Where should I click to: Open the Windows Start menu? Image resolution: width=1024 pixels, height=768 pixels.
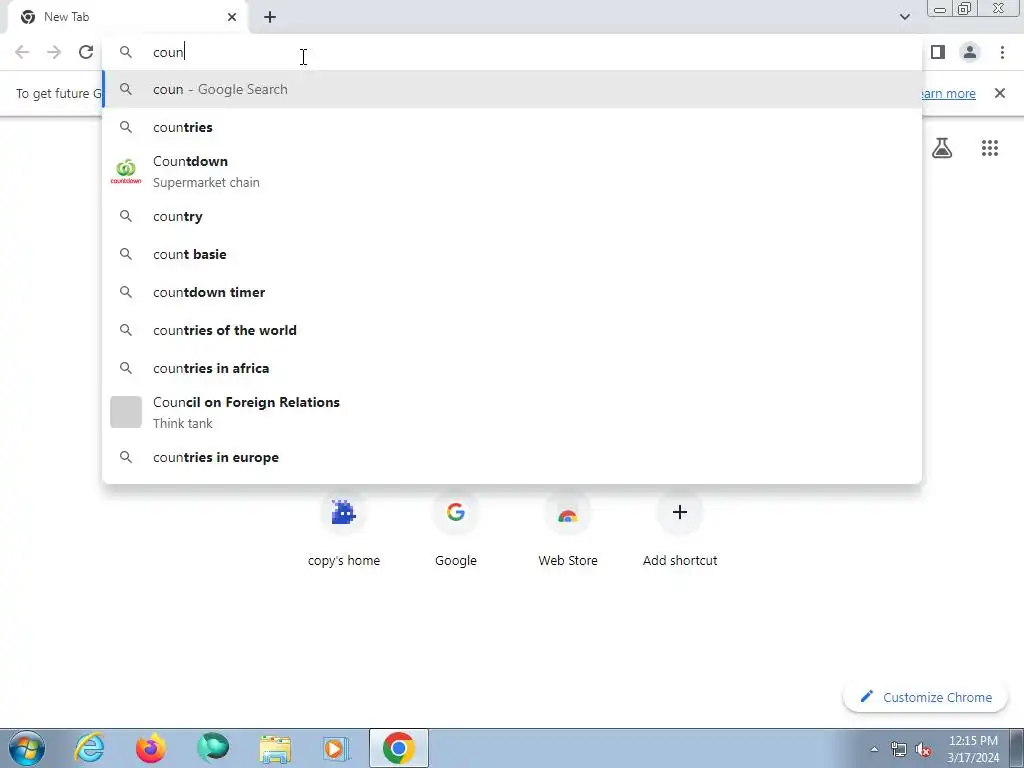click(x=27, y=748)
